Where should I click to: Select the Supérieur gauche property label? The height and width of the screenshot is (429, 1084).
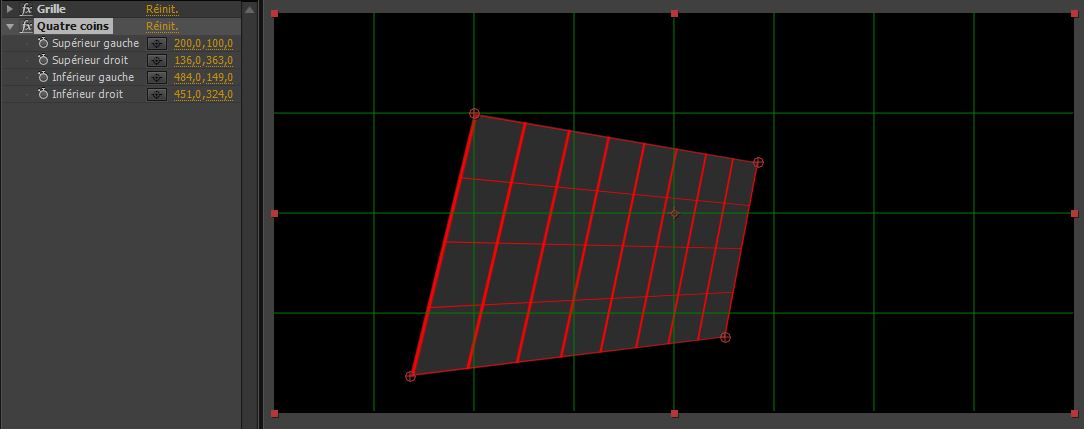click(95, 43)
